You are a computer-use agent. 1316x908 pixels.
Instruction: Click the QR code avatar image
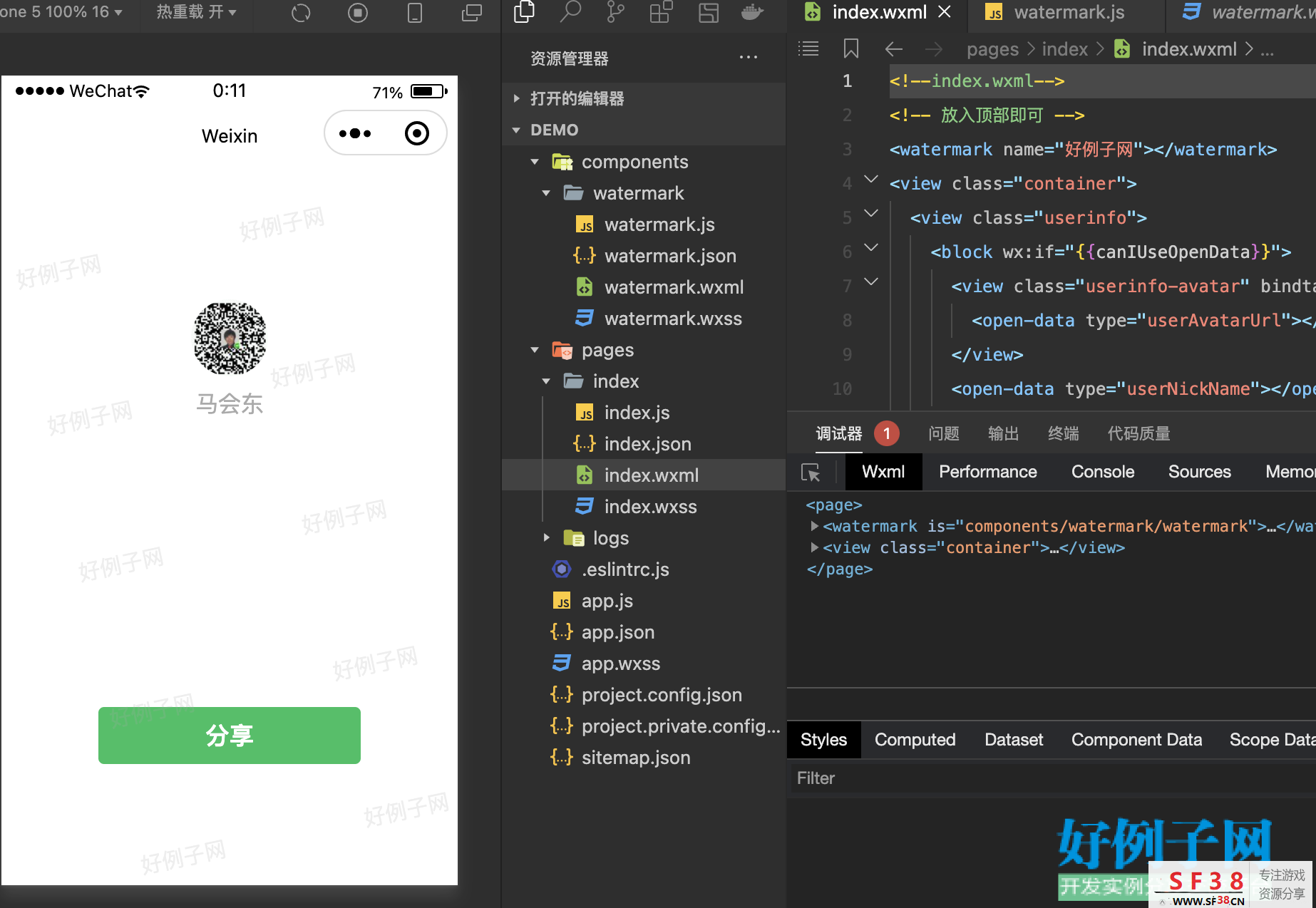tap(230, 339)
